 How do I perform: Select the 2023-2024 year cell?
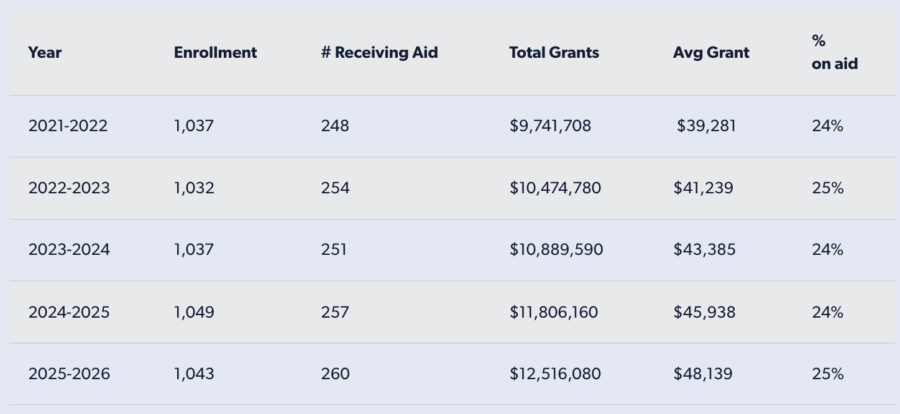[x=69, y=250]
